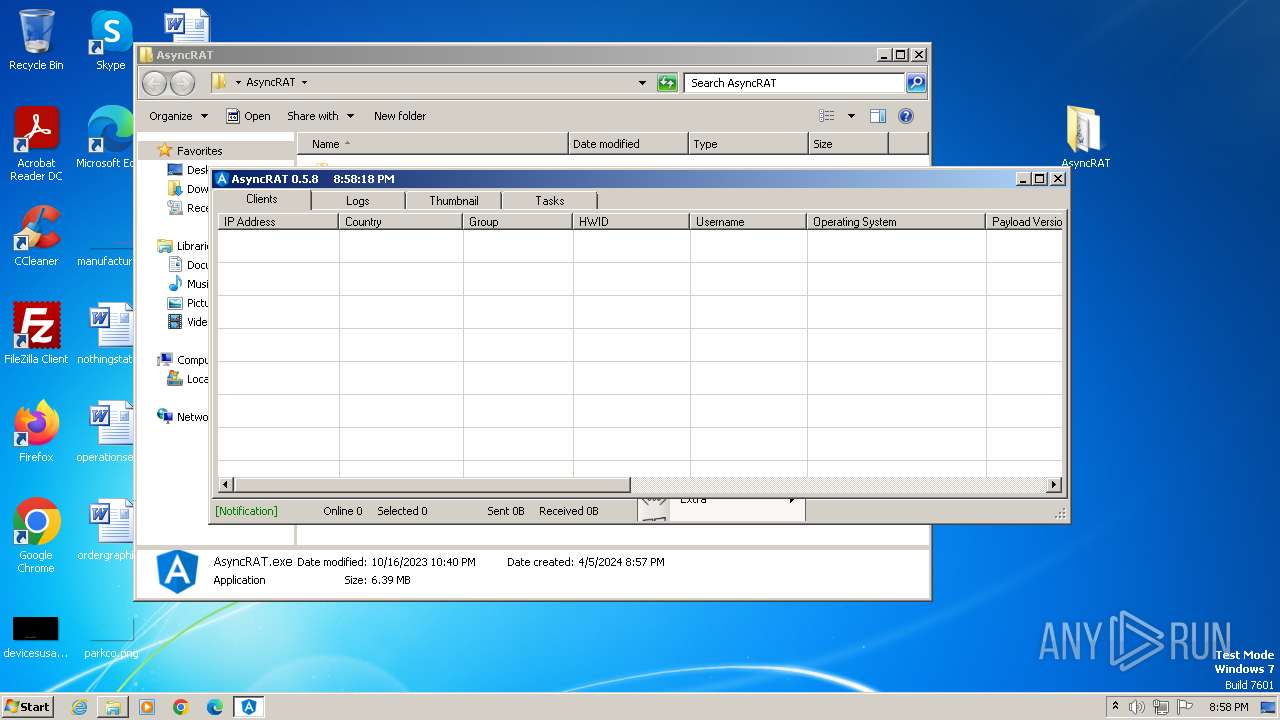Open the Recycle Bin desktop icon

pos(36,40)
